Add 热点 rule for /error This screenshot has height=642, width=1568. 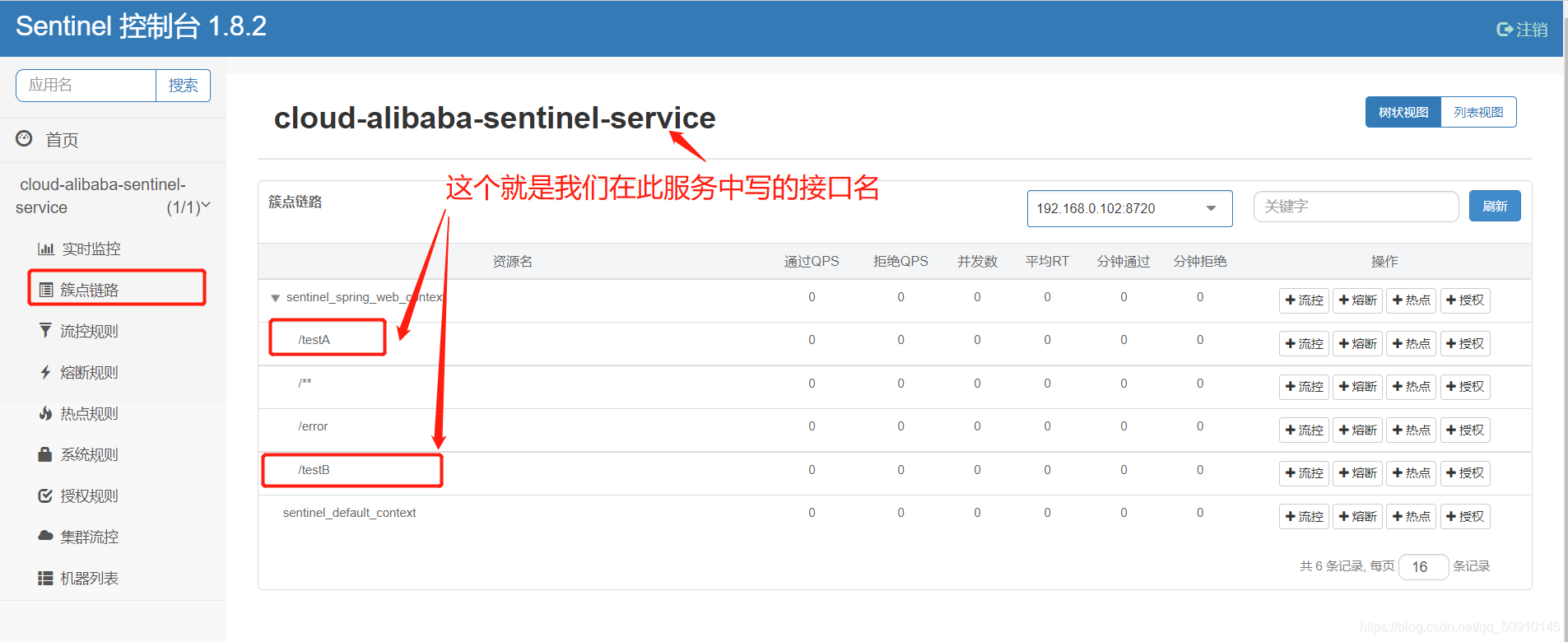[x=1411, y=430]
